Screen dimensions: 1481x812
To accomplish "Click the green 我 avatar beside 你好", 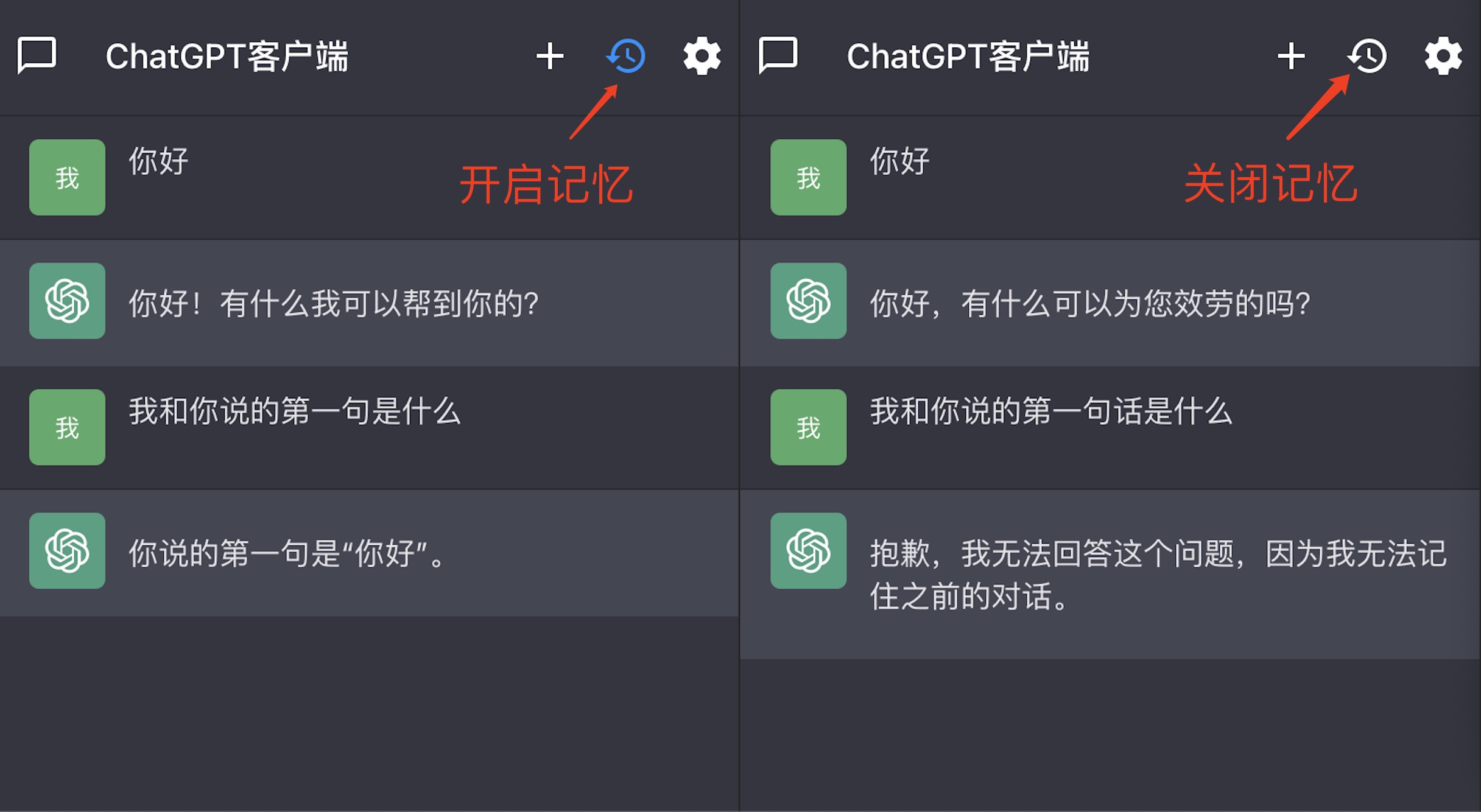I will [66, 177].
